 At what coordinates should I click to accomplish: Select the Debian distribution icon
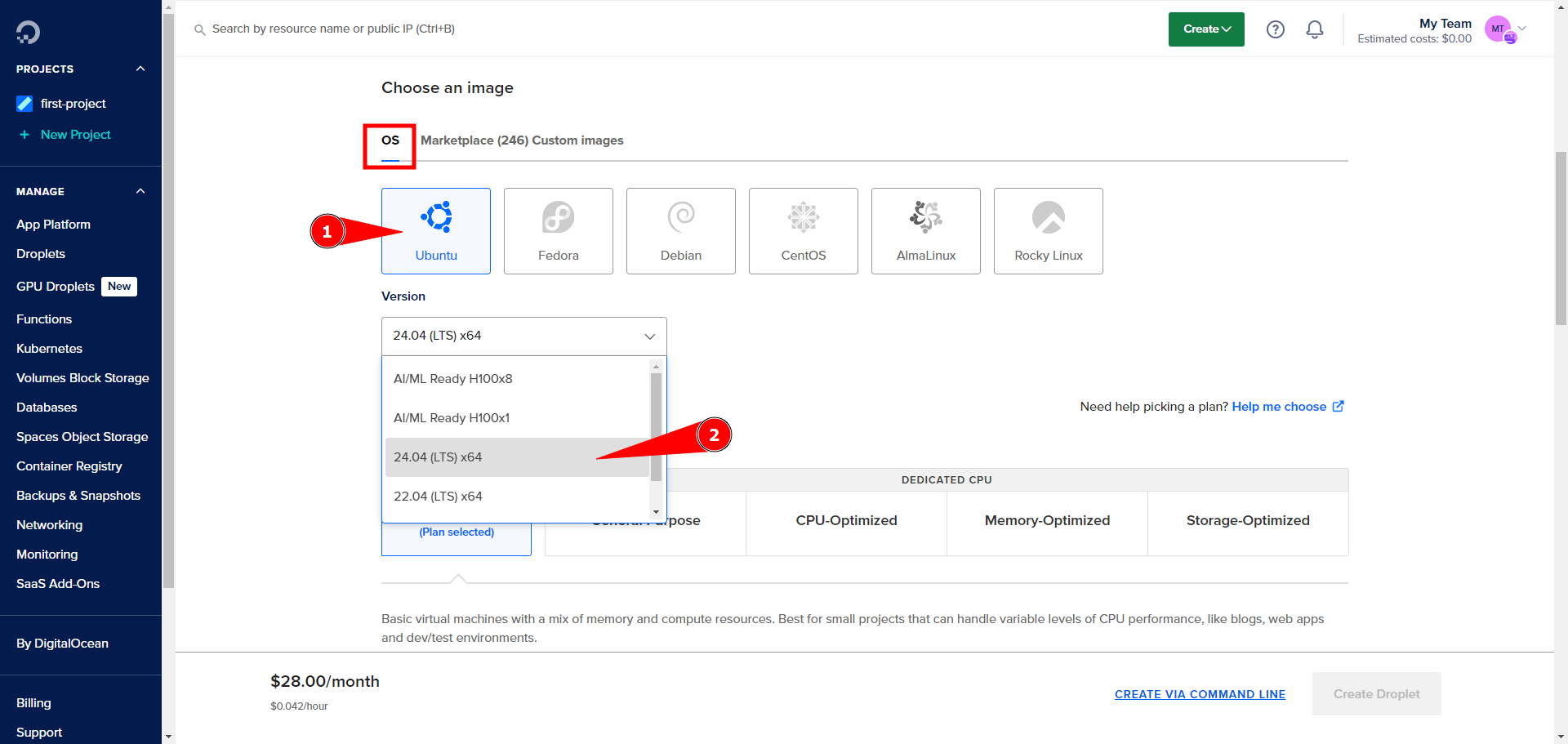click(680, 218)
